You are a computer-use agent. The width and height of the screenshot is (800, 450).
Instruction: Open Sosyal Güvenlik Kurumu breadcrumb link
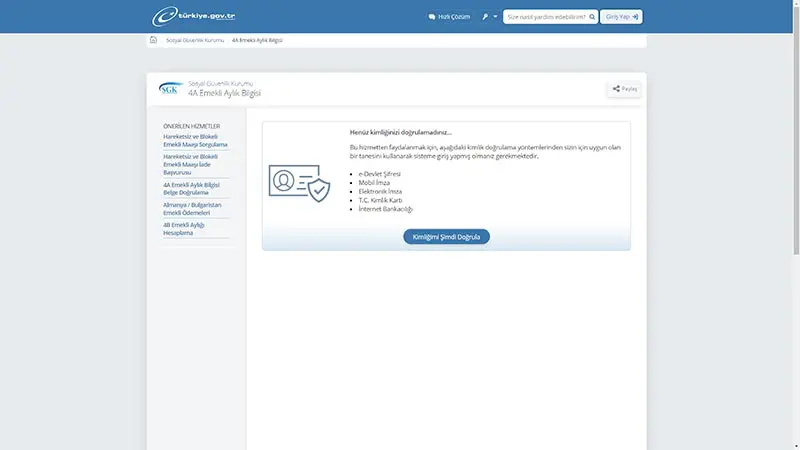pyautogui.click(x=194, y=40)
